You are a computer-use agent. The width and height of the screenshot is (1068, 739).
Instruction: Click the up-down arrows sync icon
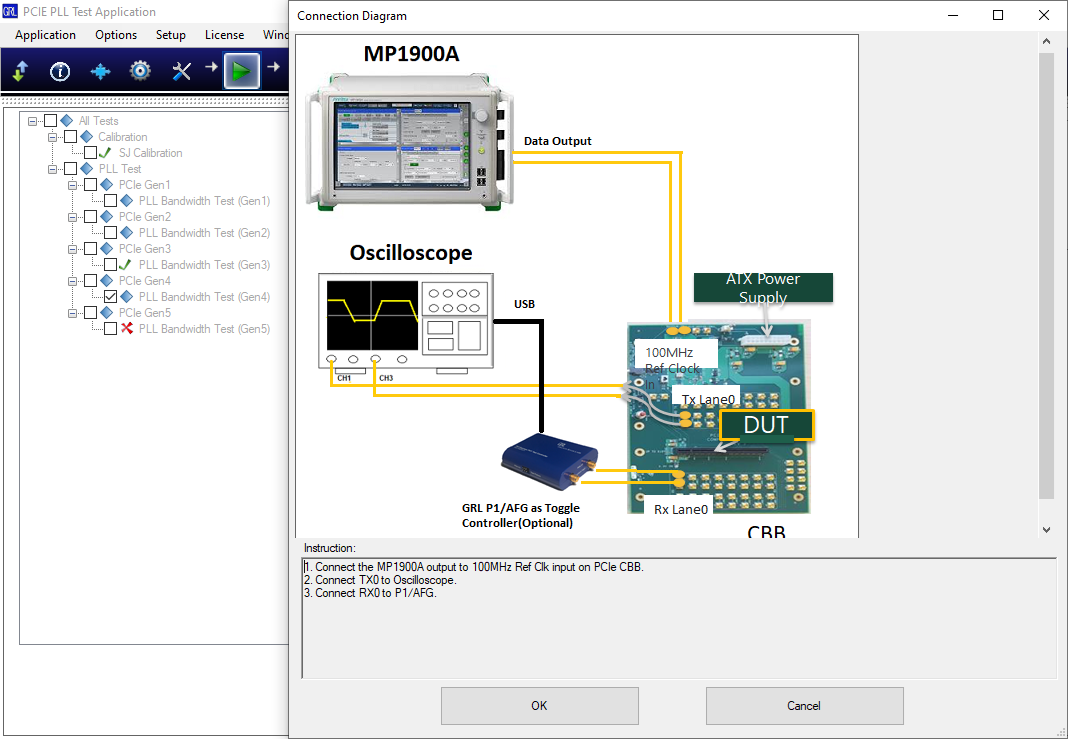pos(21,71)
